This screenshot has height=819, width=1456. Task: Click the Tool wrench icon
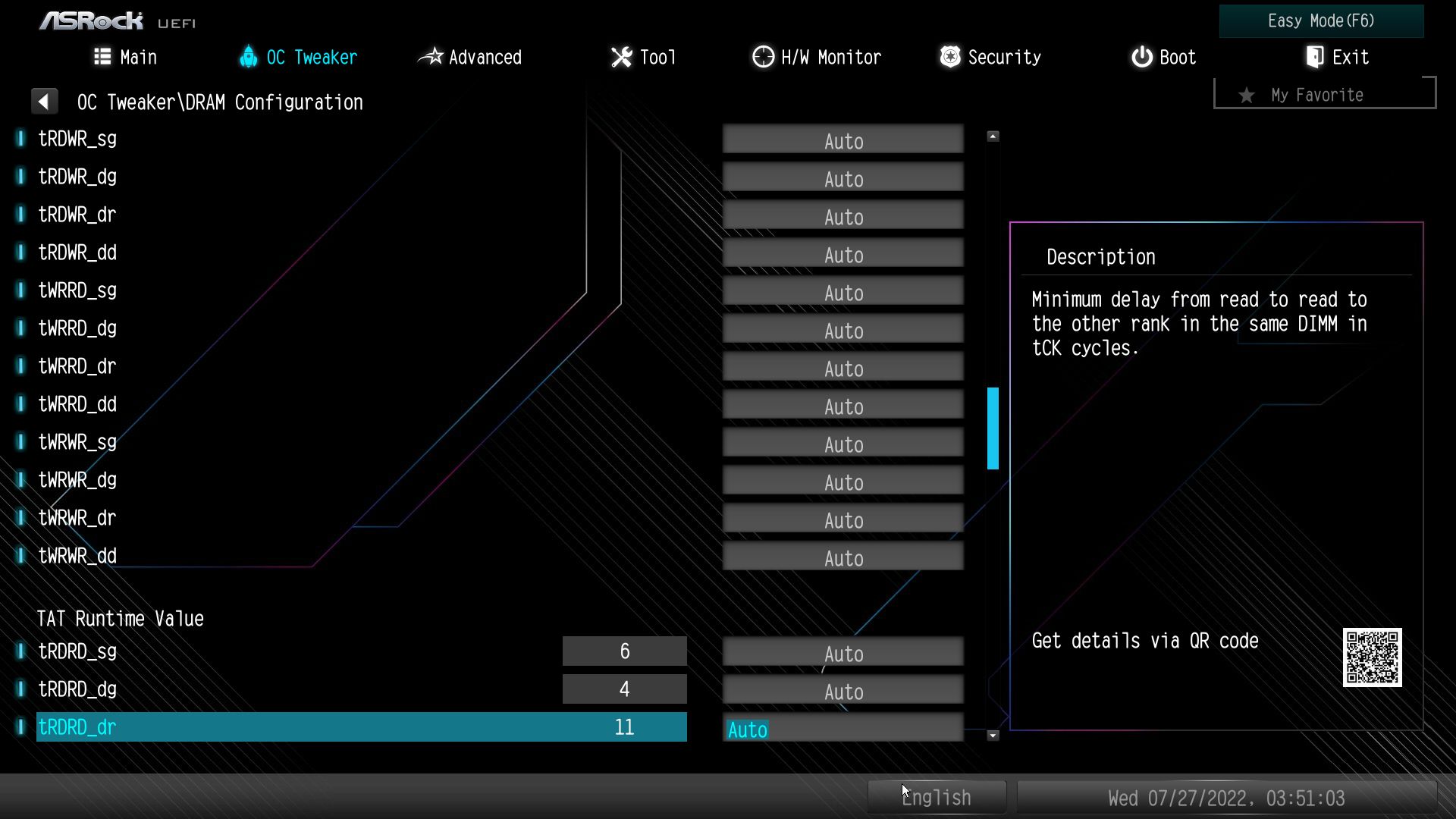(x=621, y=57)
